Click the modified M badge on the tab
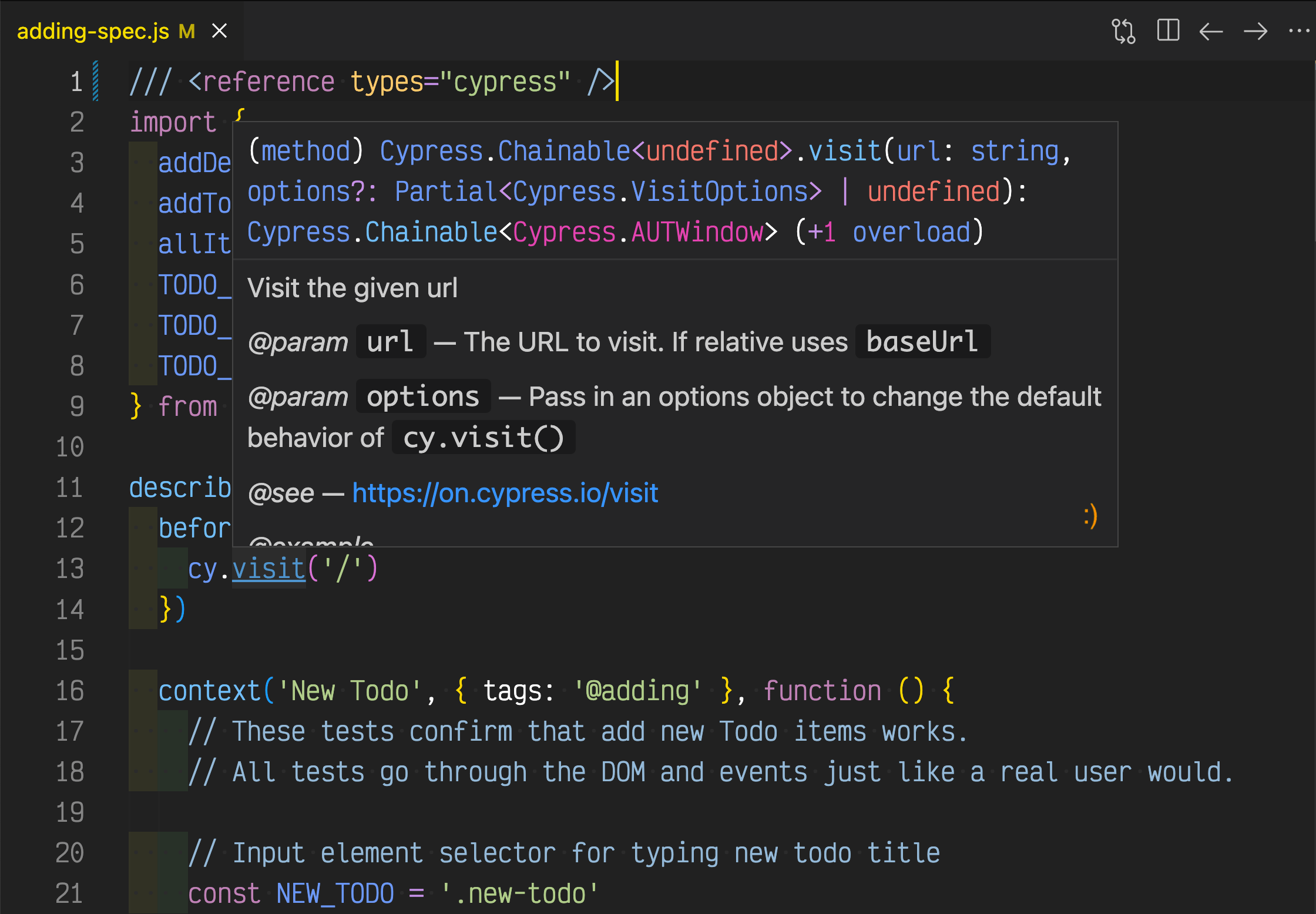This screenshot has height=914, width=1316. pyautogui.click(x=187, y=31)
